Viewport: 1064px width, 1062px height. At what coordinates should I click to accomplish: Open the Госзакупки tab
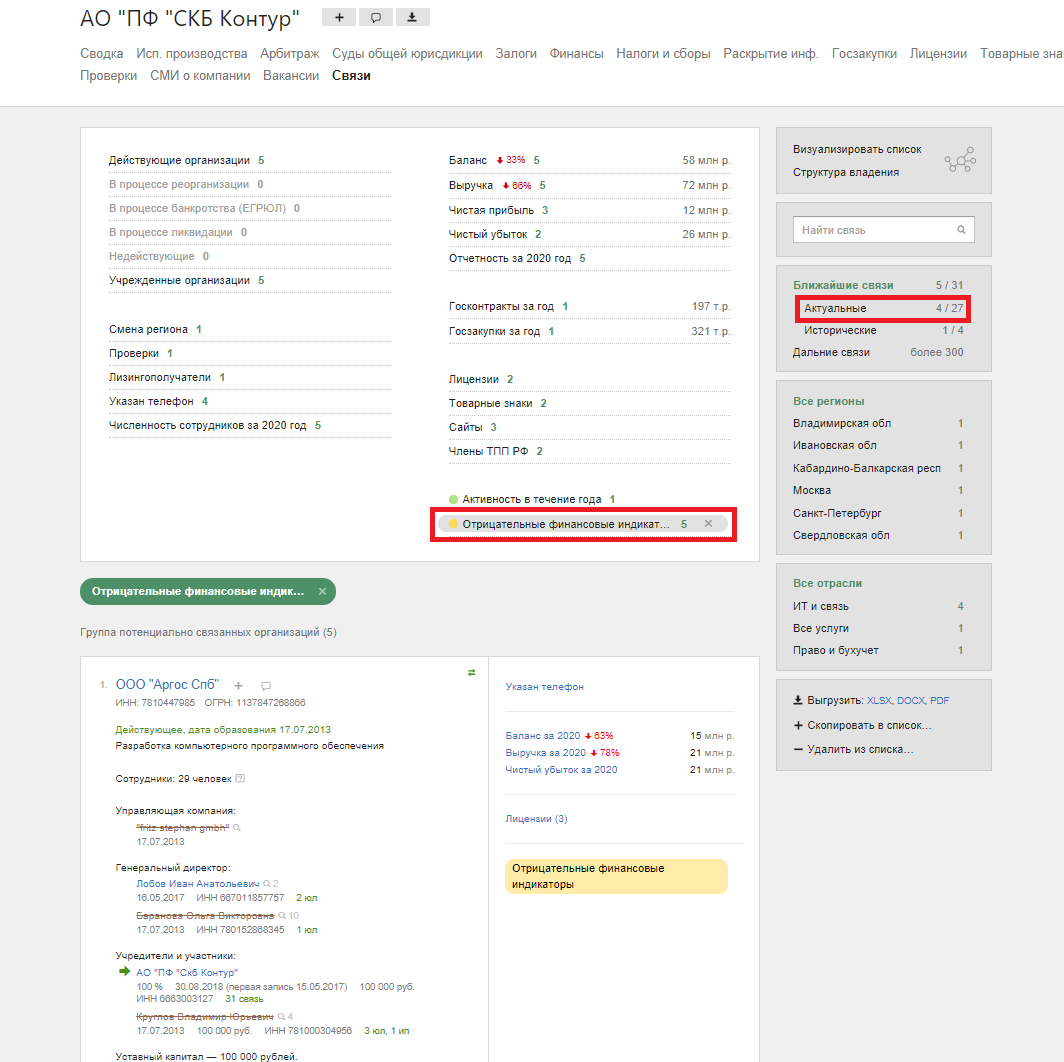(x=864, y=54)
